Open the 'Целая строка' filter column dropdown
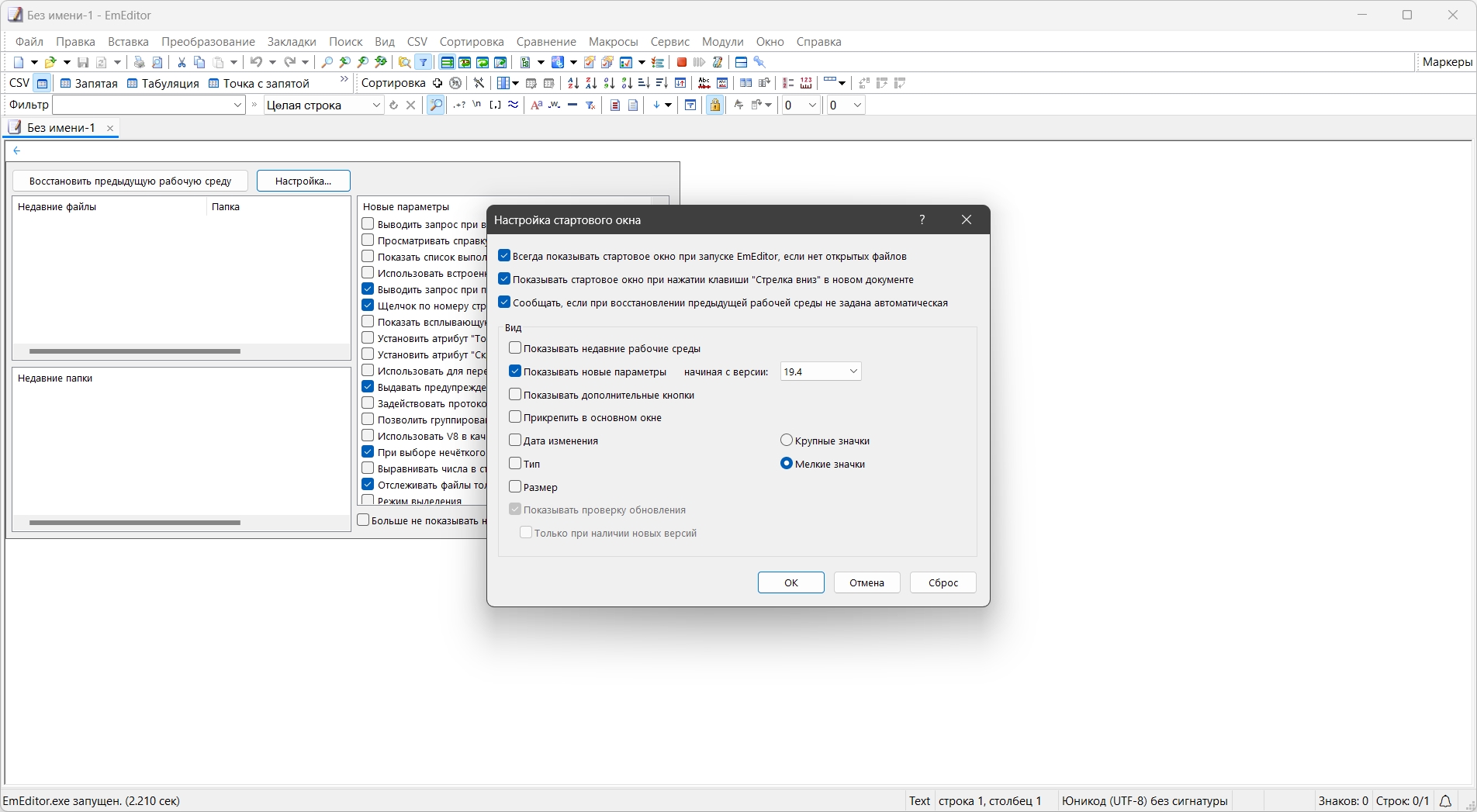1477x812 pixels. [x=323, y=105]
